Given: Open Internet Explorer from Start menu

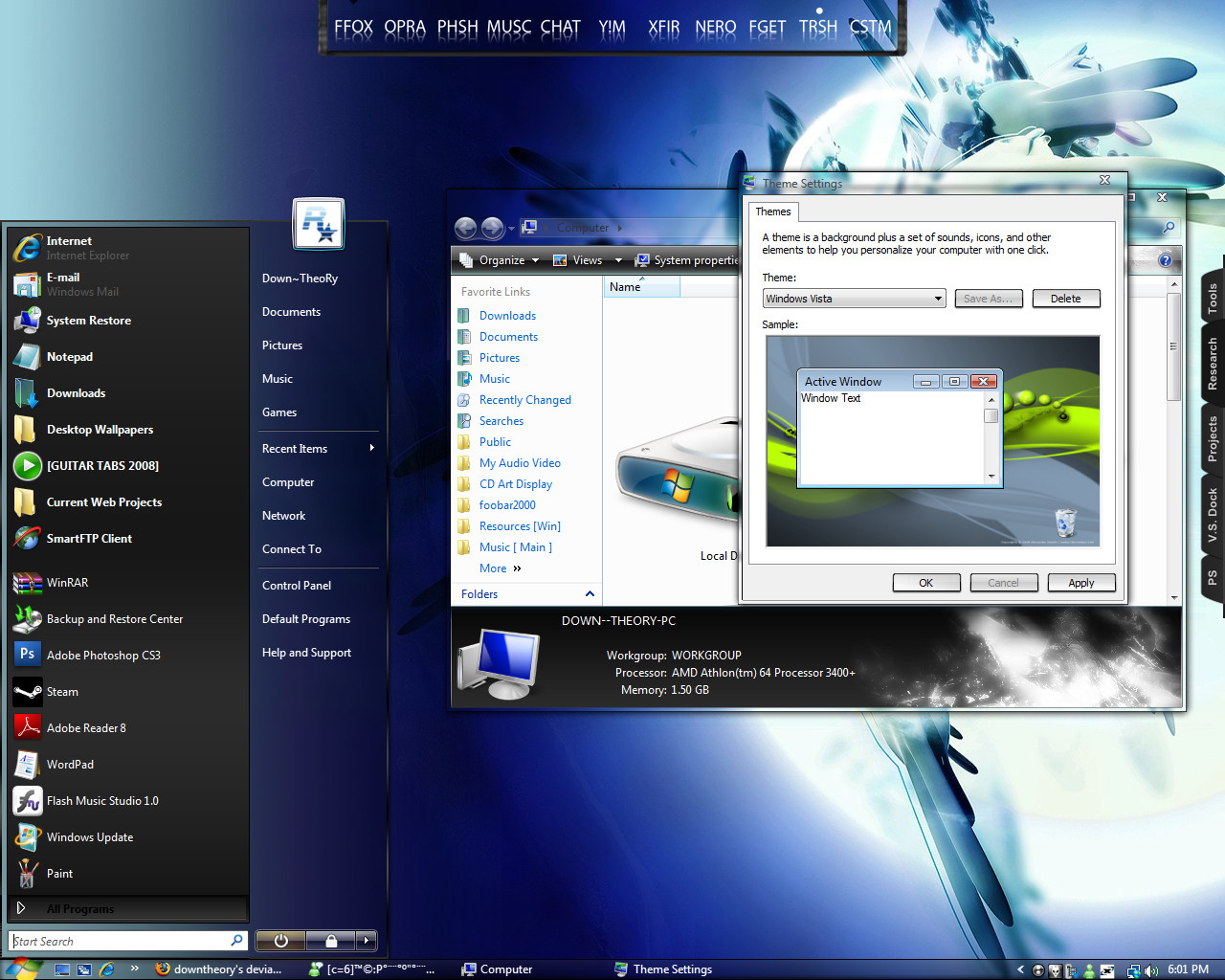Looking at the screenshot, I should (x=127, y=248).
